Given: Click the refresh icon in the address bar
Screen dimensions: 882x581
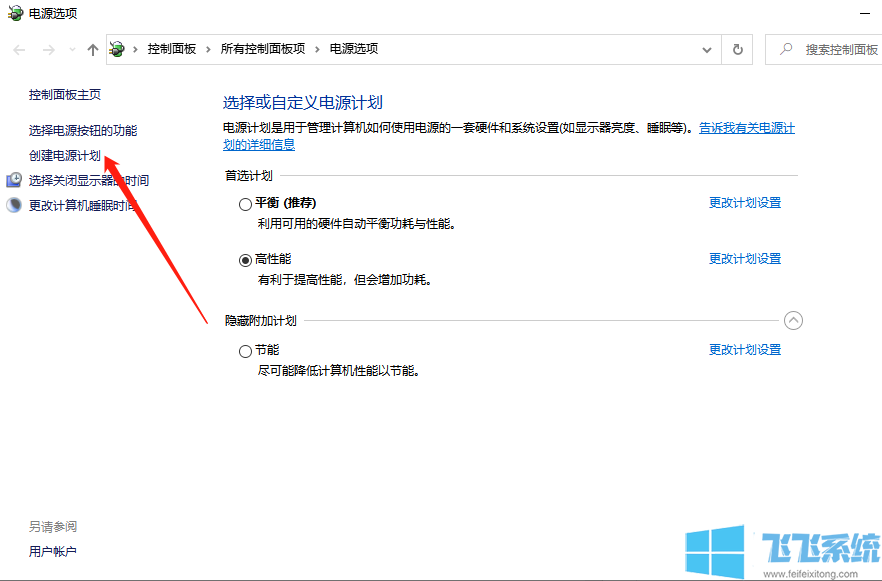Looking at the screenshot, I should (737, 48).
